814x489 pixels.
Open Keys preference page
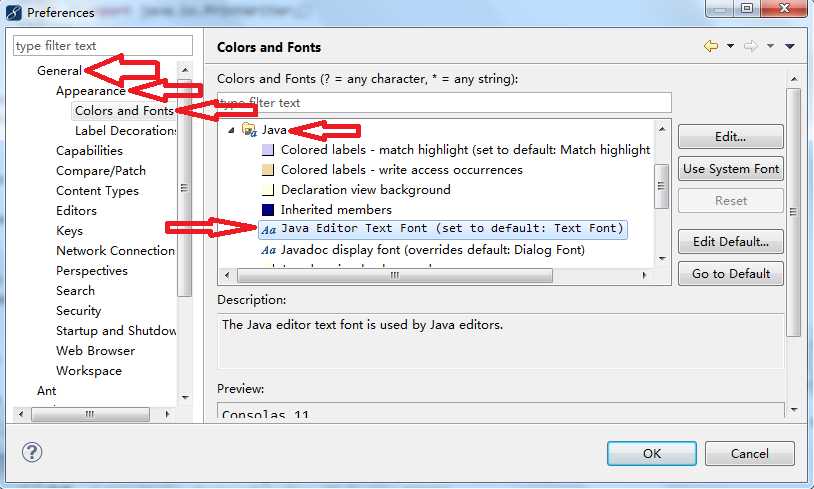(x=69, y=230)
